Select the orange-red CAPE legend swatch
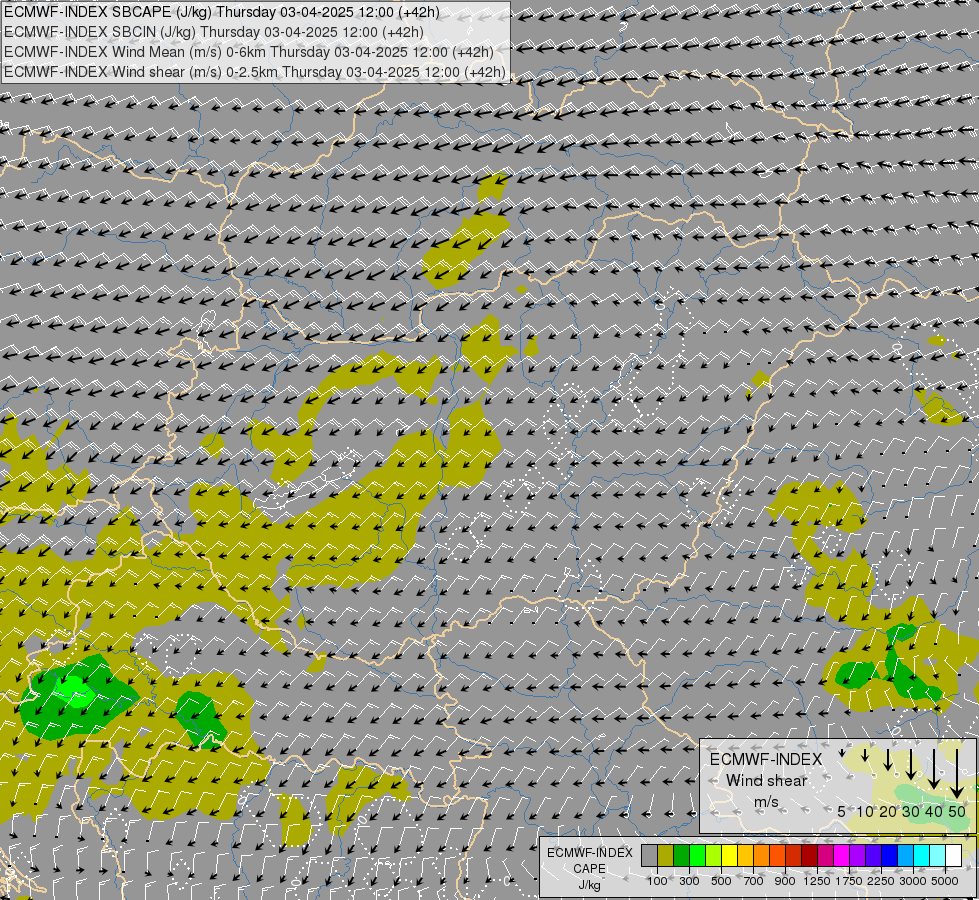Image resolution: width=979 pixels, height=900 pixels. pyautogui.click(x=777, y=856)
